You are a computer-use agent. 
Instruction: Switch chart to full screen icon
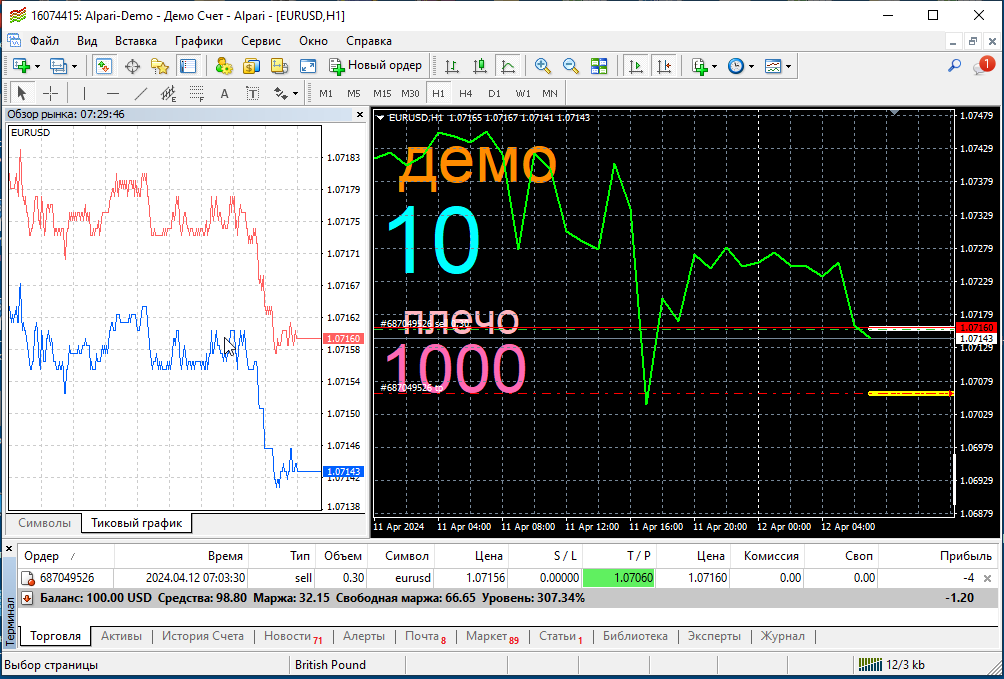pos(308,66)
